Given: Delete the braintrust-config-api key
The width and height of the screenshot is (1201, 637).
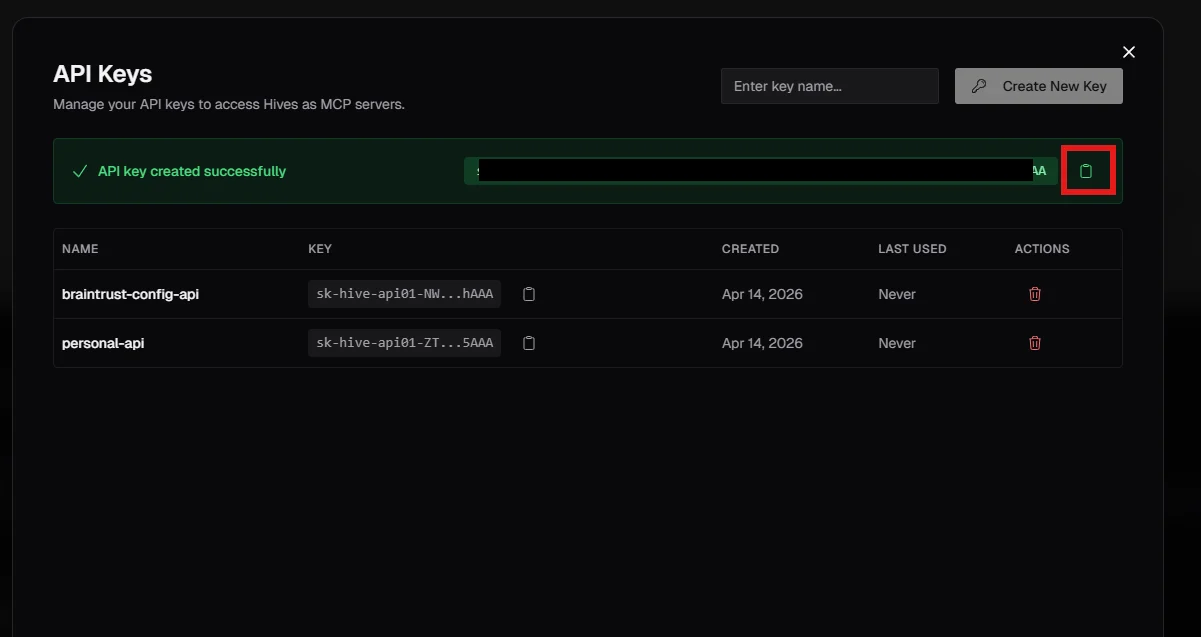Looking at the screenshot, I should point(1035,294).
